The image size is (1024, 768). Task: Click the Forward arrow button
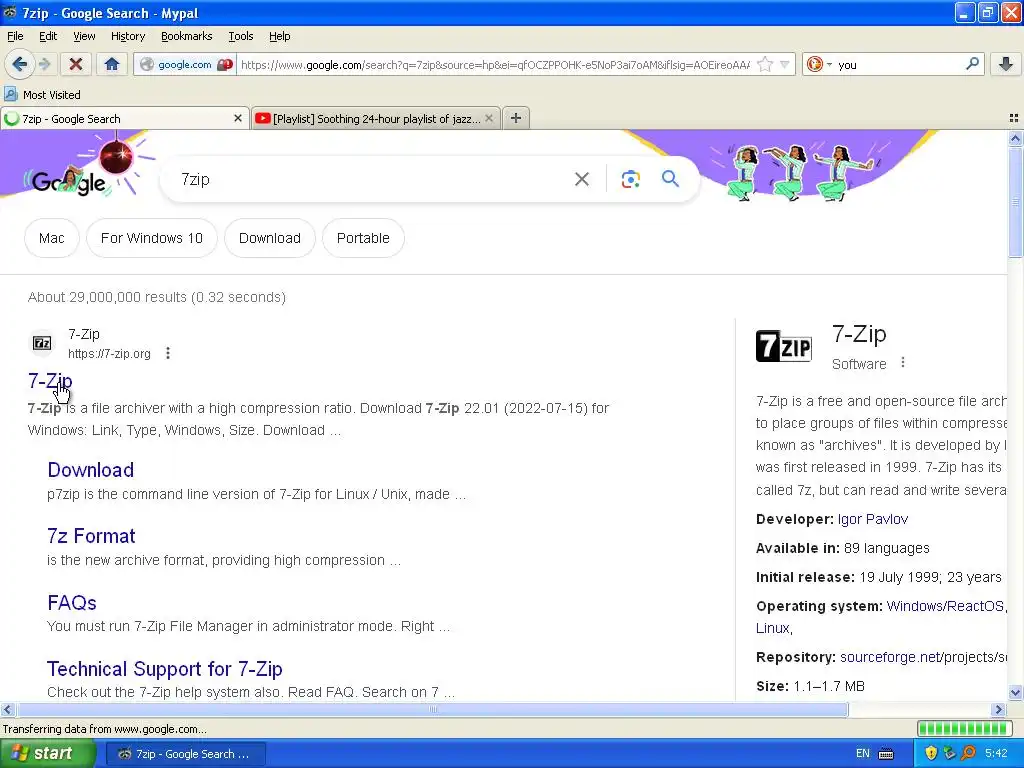(44, 64)
